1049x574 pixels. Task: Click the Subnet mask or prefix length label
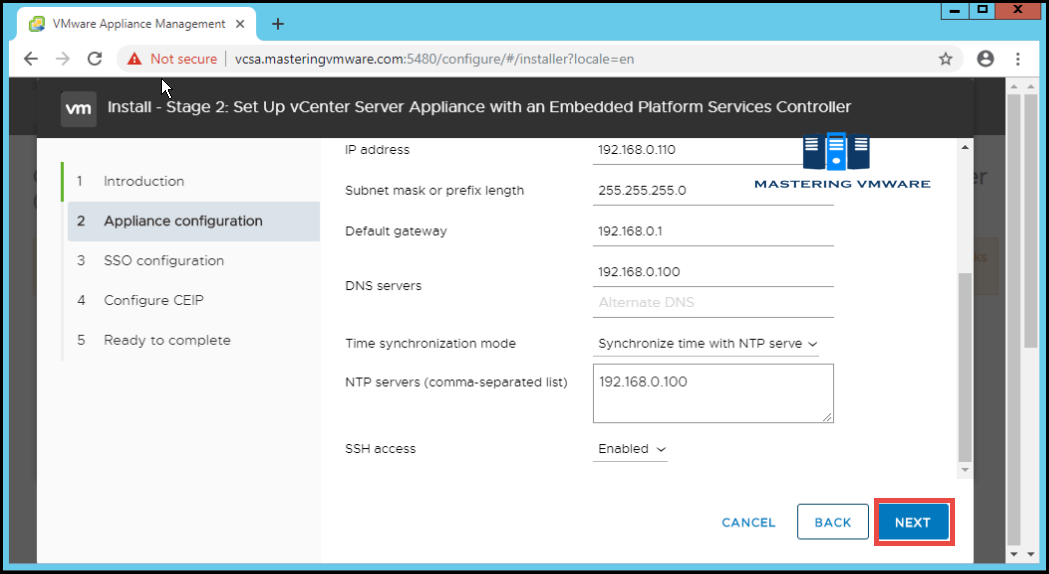click(434, 191)
